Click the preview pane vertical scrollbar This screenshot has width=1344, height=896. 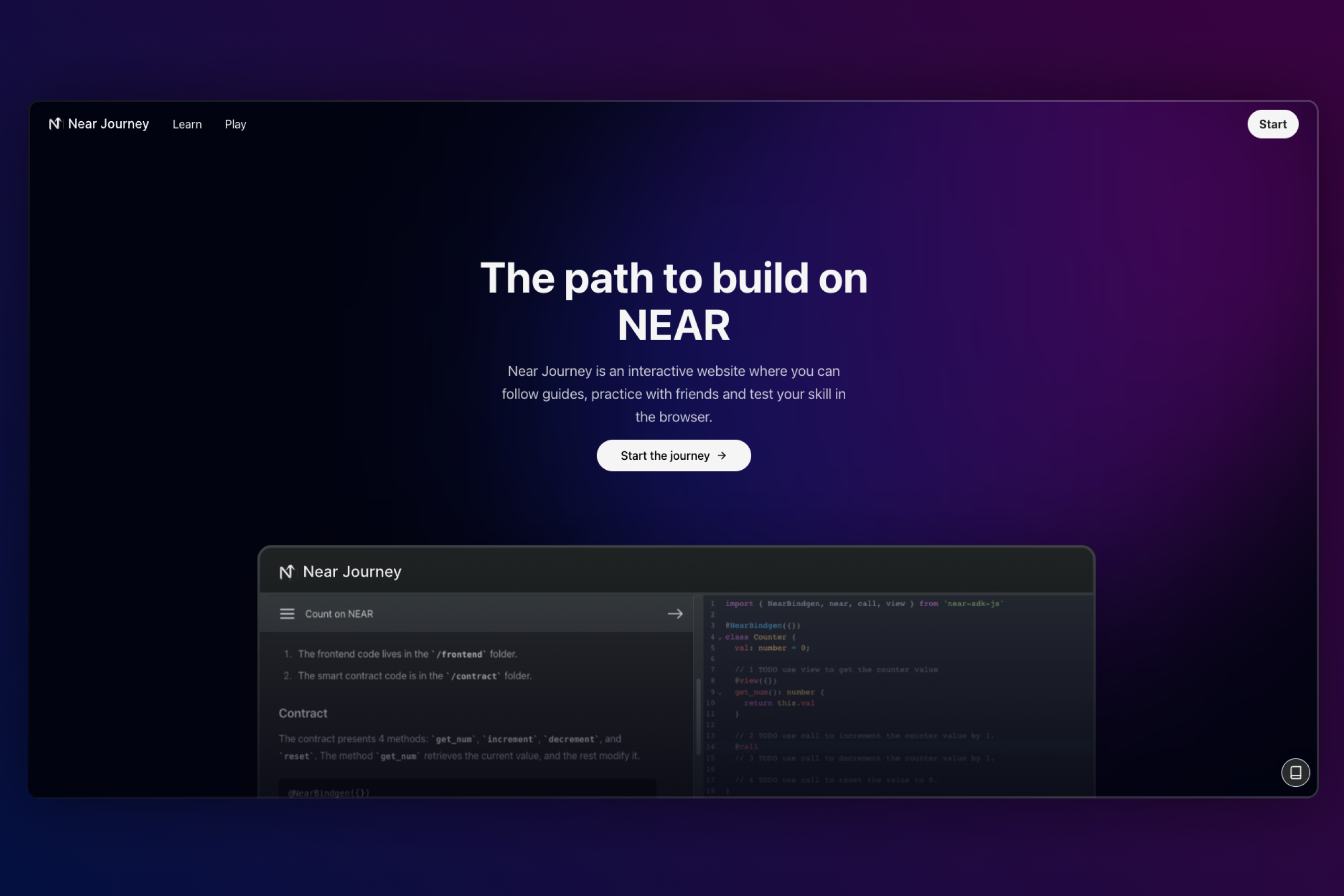(698, 716)
